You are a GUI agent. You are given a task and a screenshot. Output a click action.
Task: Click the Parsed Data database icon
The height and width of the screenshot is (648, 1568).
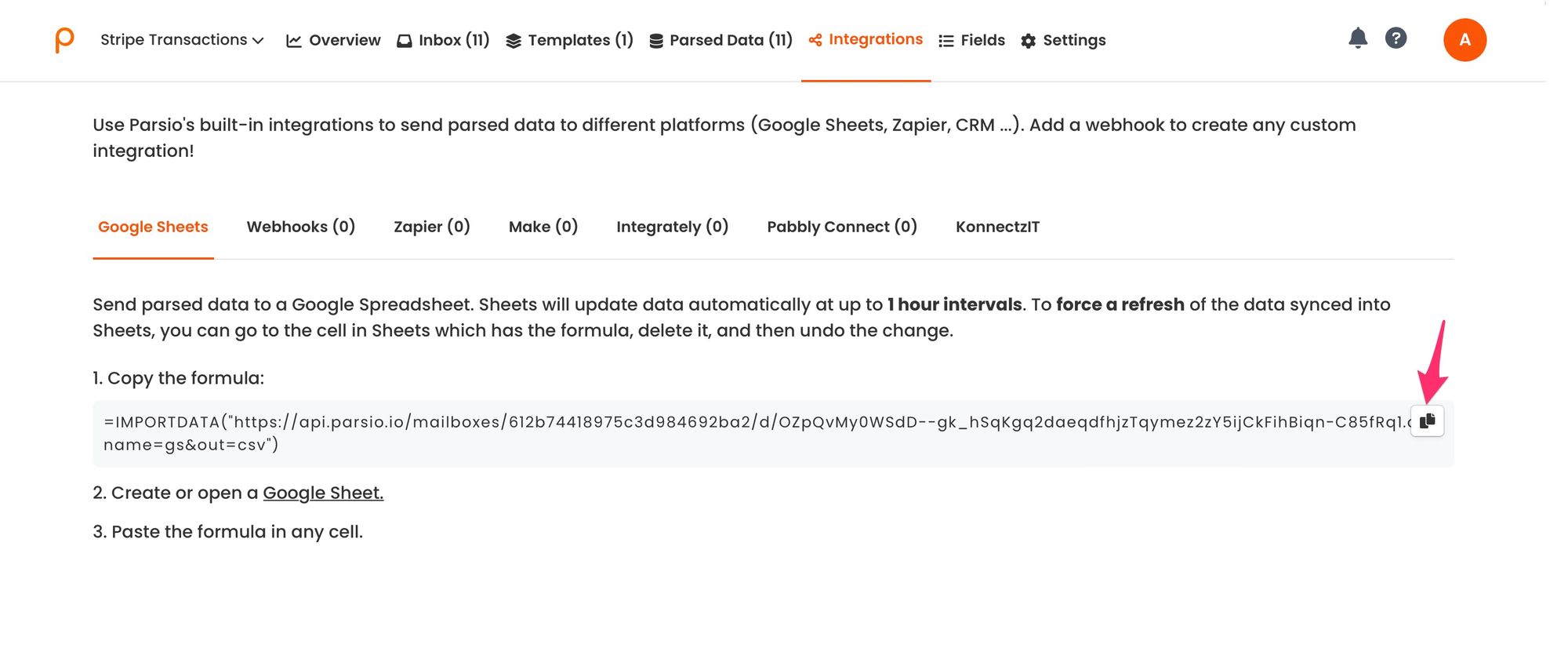tap(656, 41)
